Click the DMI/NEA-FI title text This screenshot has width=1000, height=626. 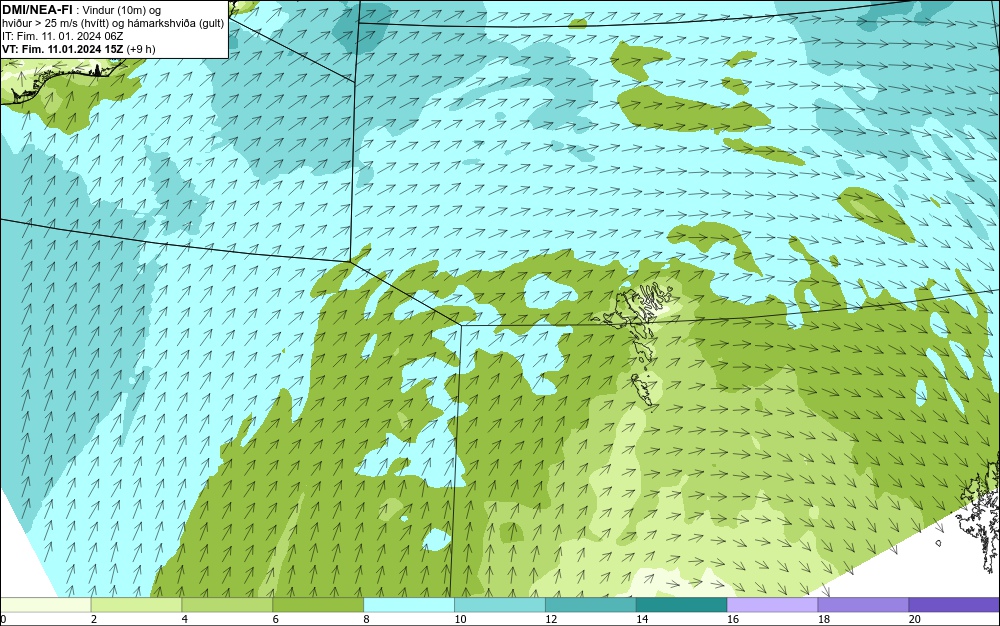point(37,9)
